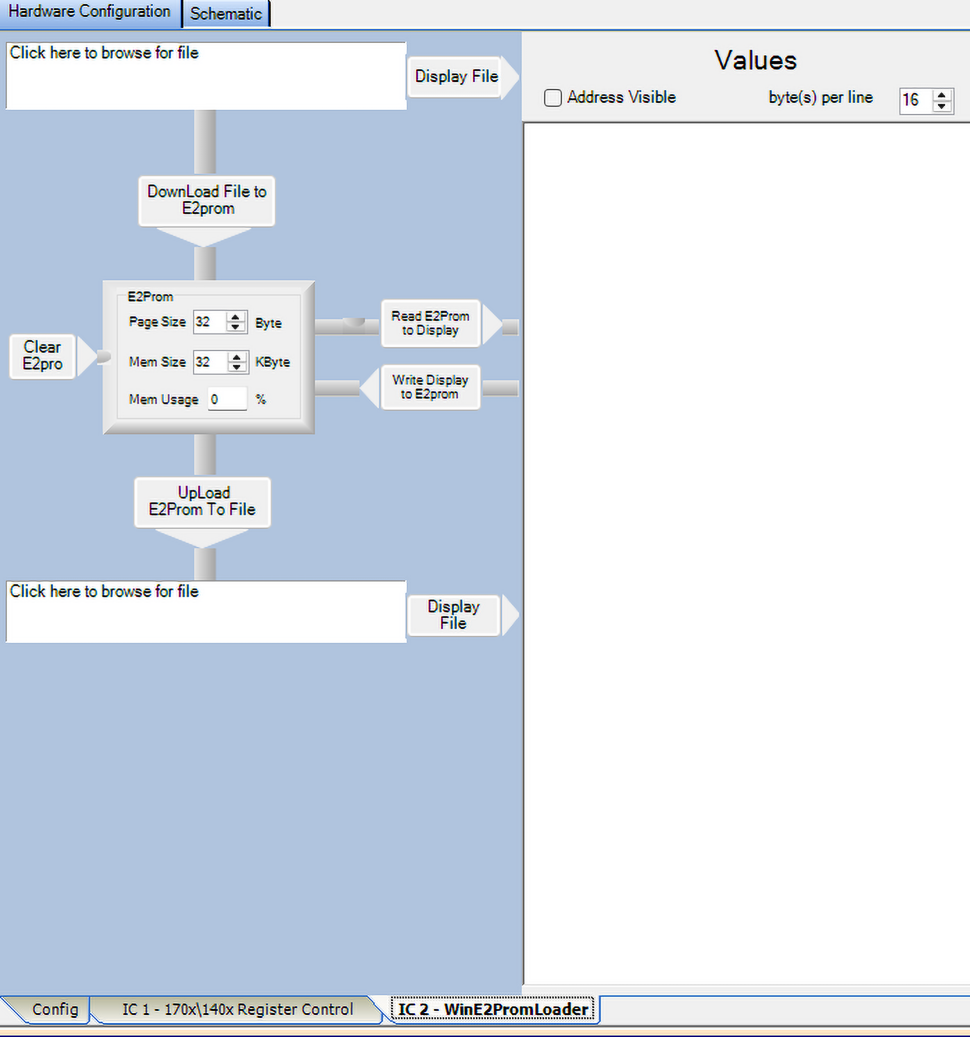This screenshot has height=1037, width=970.
Task: Click the Mem Usage percentage field
Action: pos(227,399)
